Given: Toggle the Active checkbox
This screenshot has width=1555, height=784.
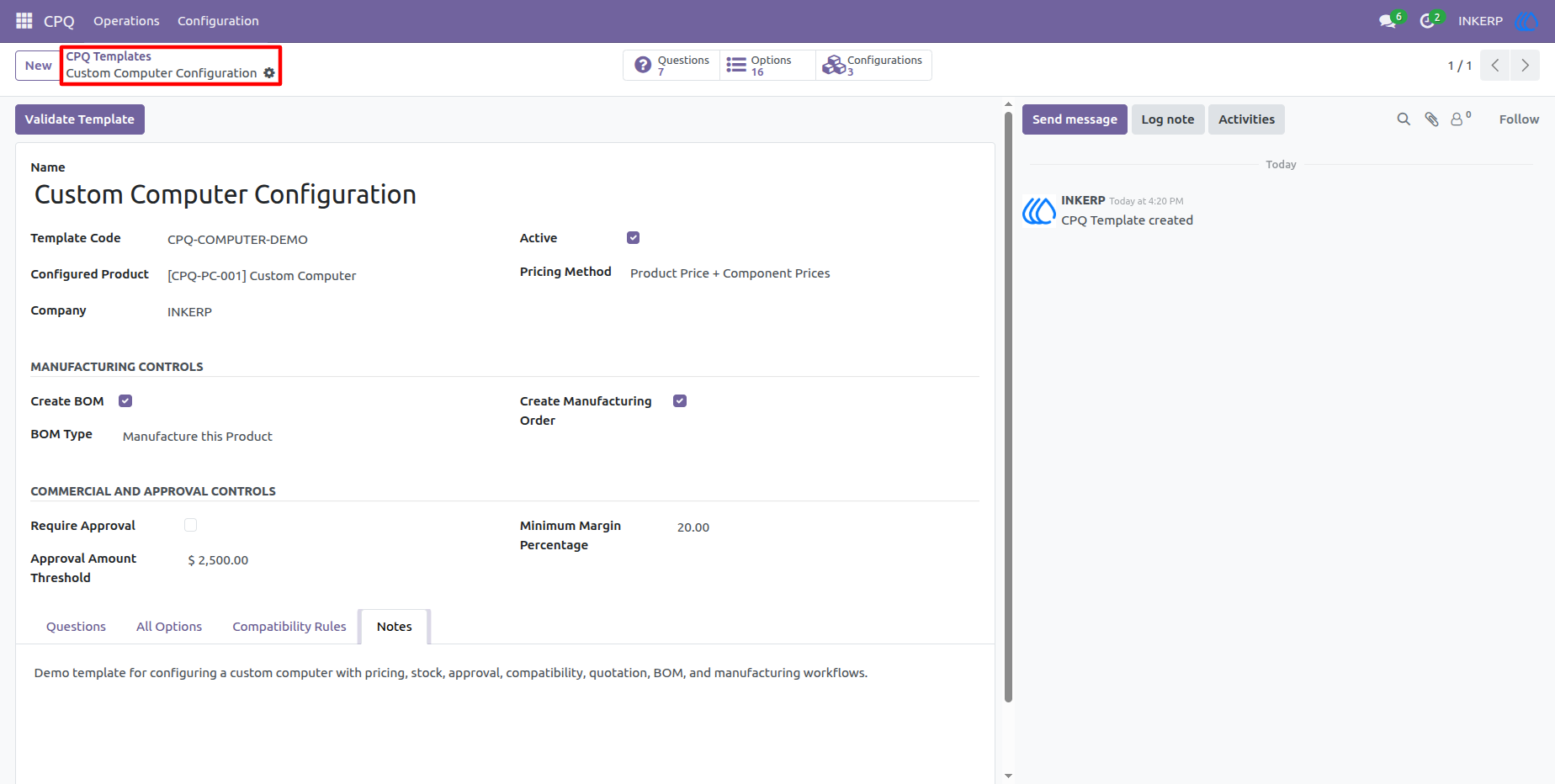Looking at the screenshot, I should click(x=634, y=238).
